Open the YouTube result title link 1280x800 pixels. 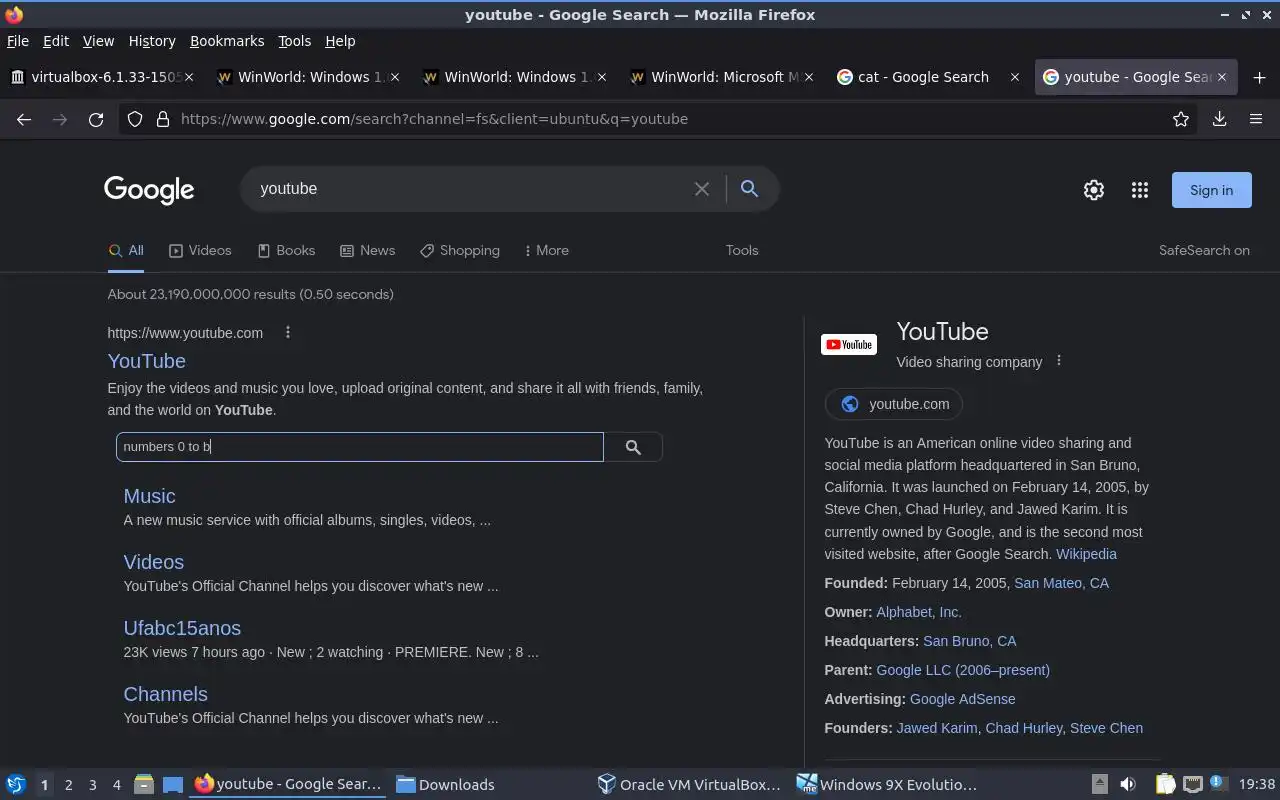[146, 361]
